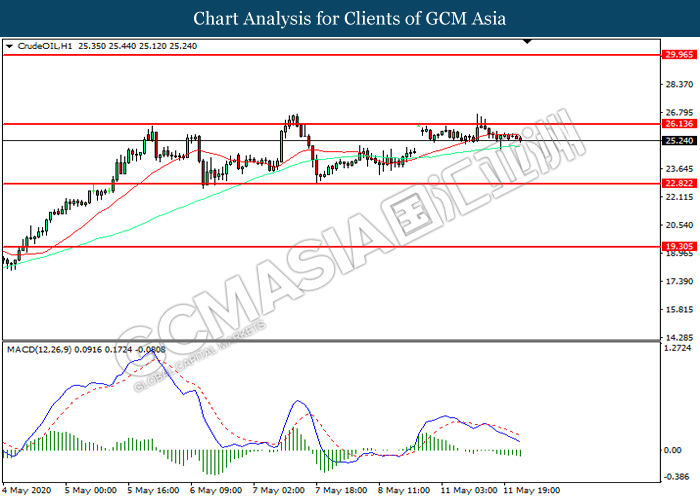Click the dropdown arrow beside CrudeOIL,H1

click(x=9, y=46)
